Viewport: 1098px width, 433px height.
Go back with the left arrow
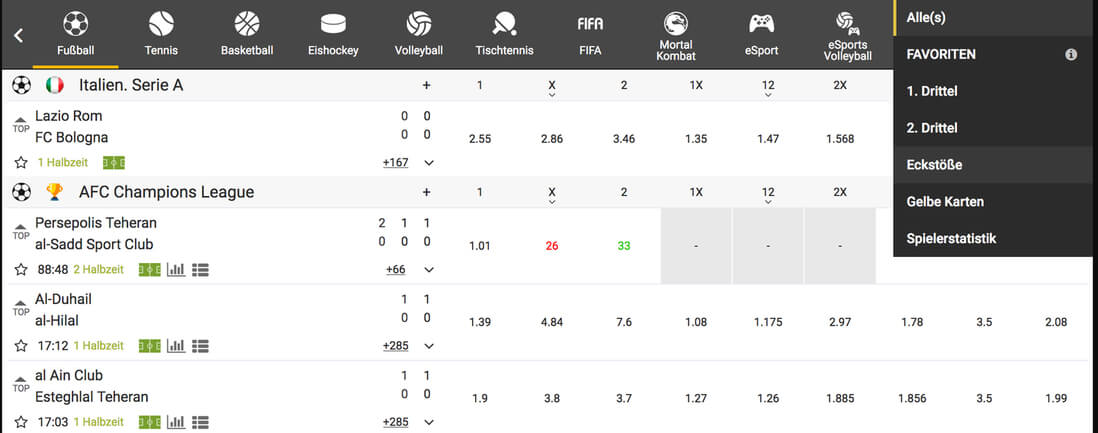[19, 35]
